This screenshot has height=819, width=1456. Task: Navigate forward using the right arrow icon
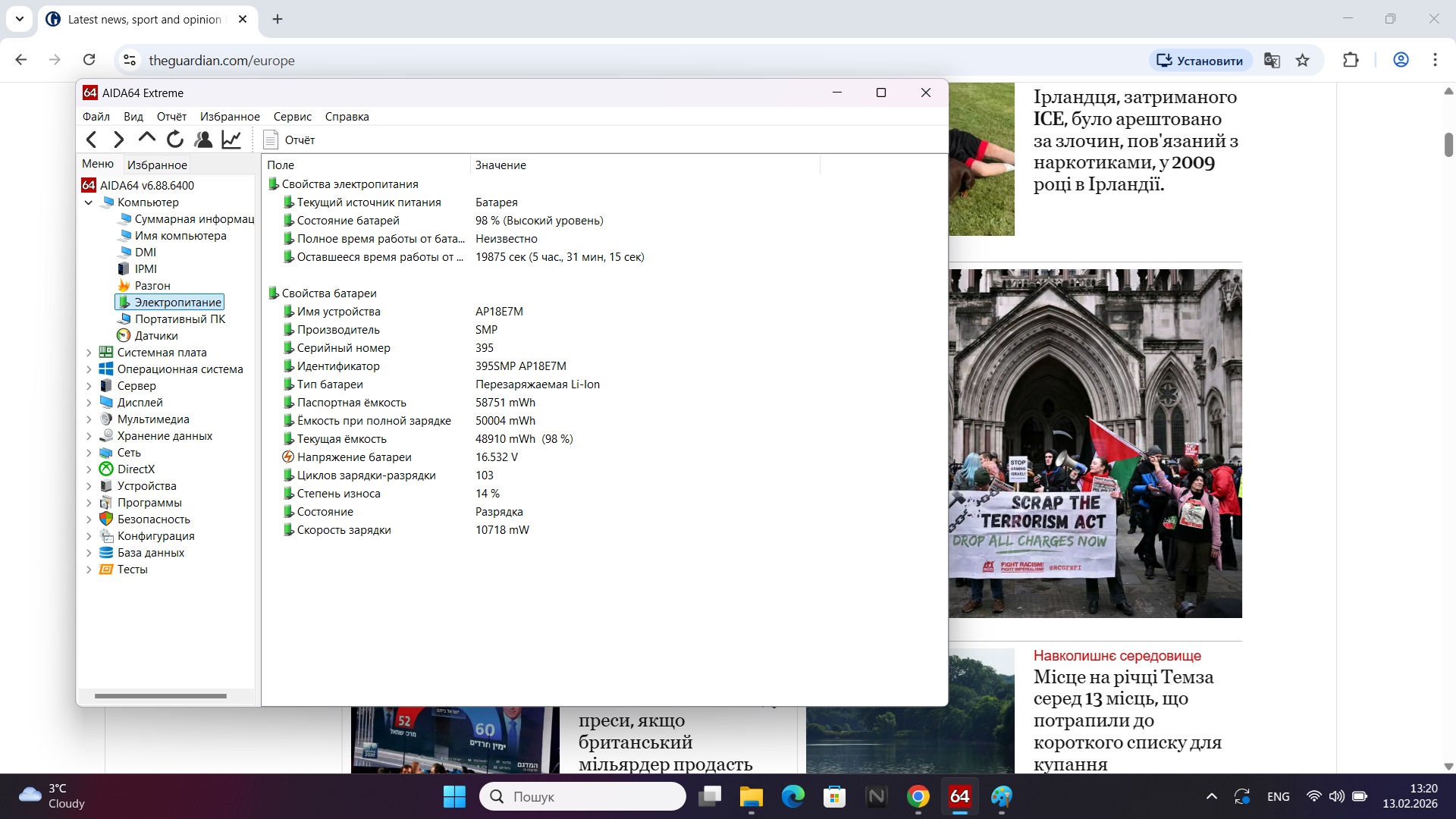click(118, 139)
